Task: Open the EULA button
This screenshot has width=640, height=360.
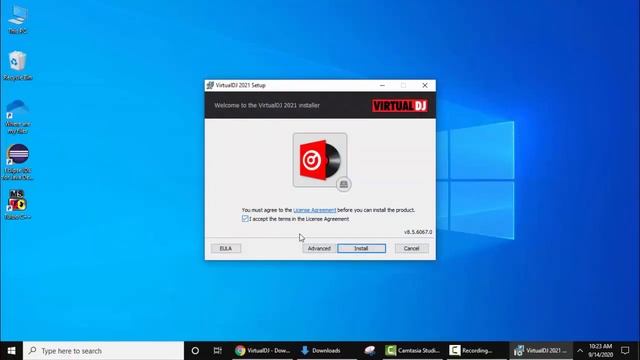Action: pos(226,248)
